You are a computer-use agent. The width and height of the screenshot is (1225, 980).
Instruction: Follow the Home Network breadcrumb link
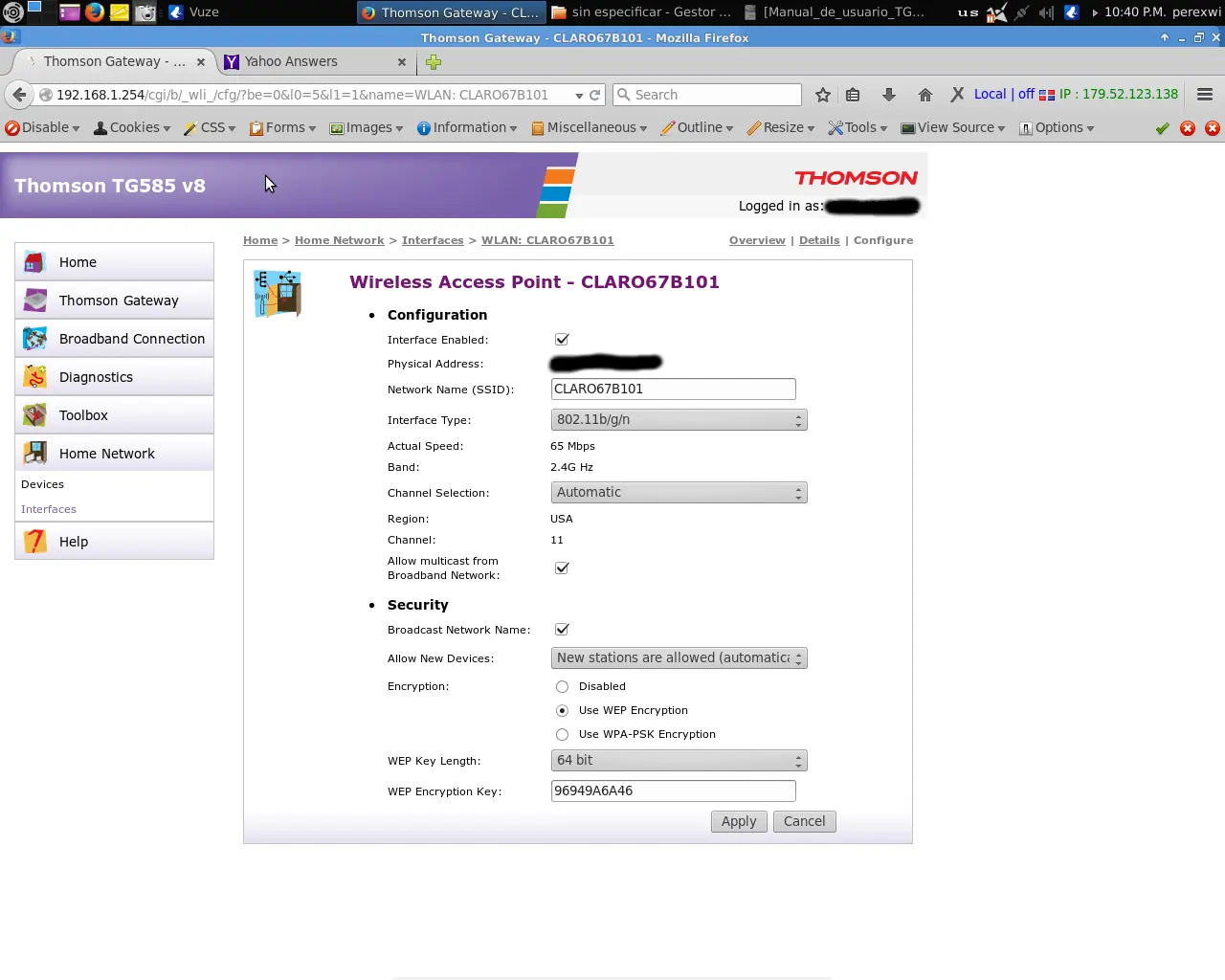coord(340,241)
